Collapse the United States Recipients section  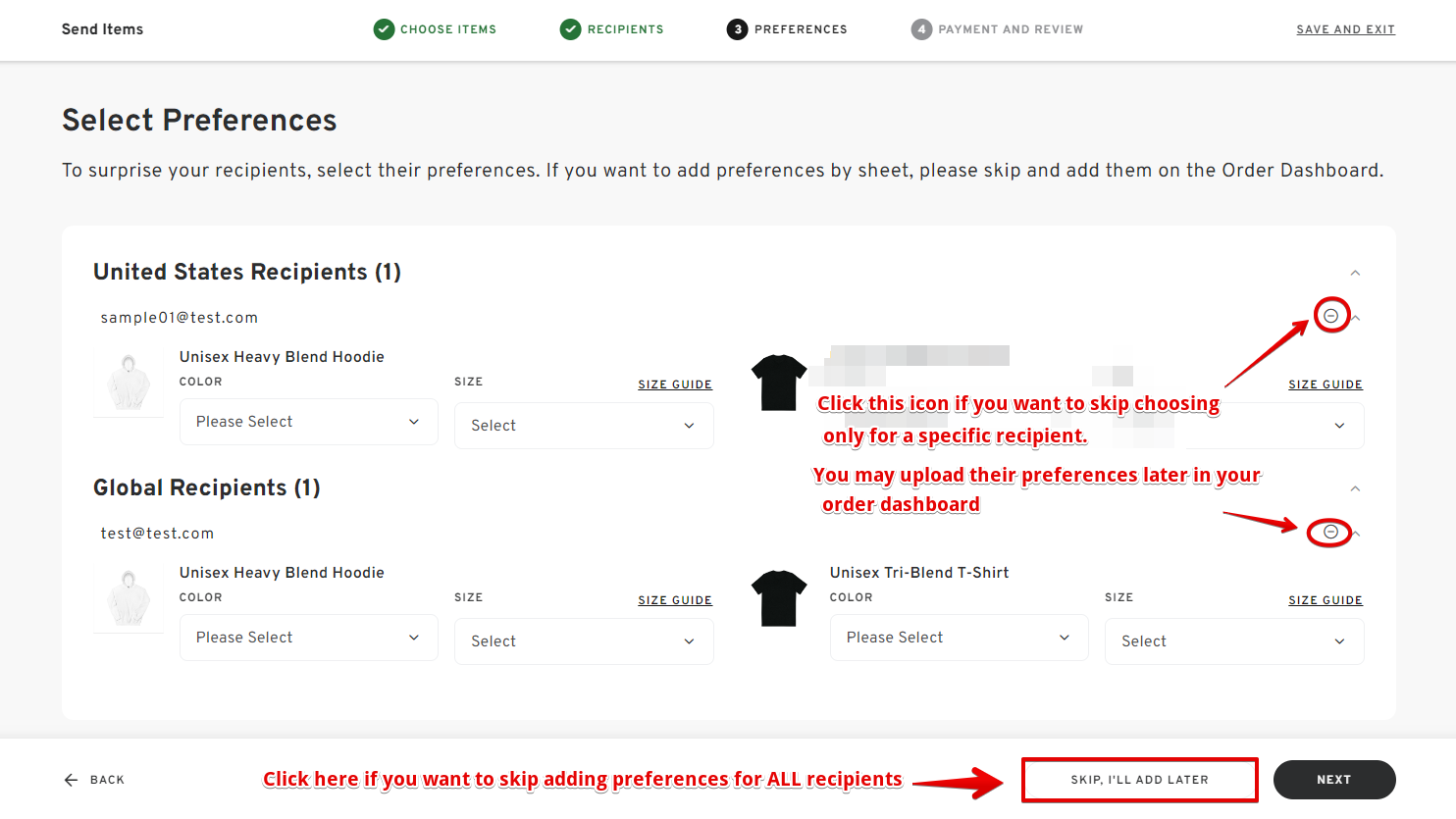(1355, 273)
